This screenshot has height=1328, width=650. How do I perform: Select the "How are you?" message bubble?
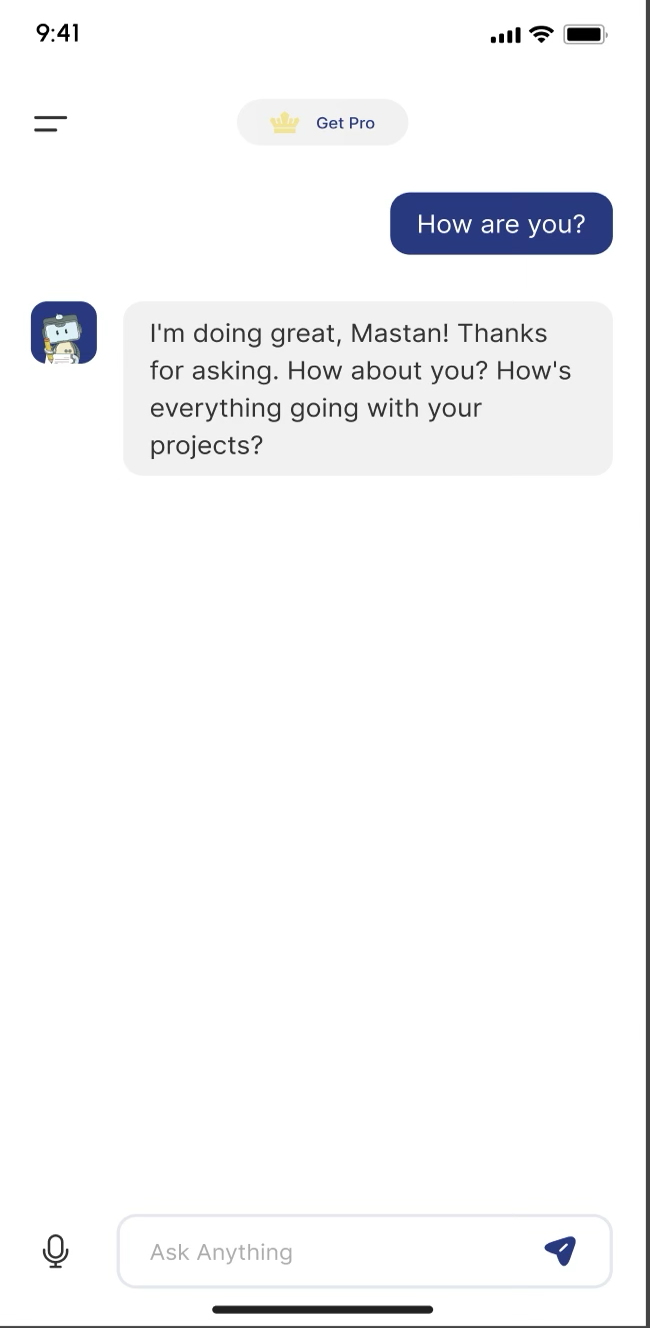point(501,224)
